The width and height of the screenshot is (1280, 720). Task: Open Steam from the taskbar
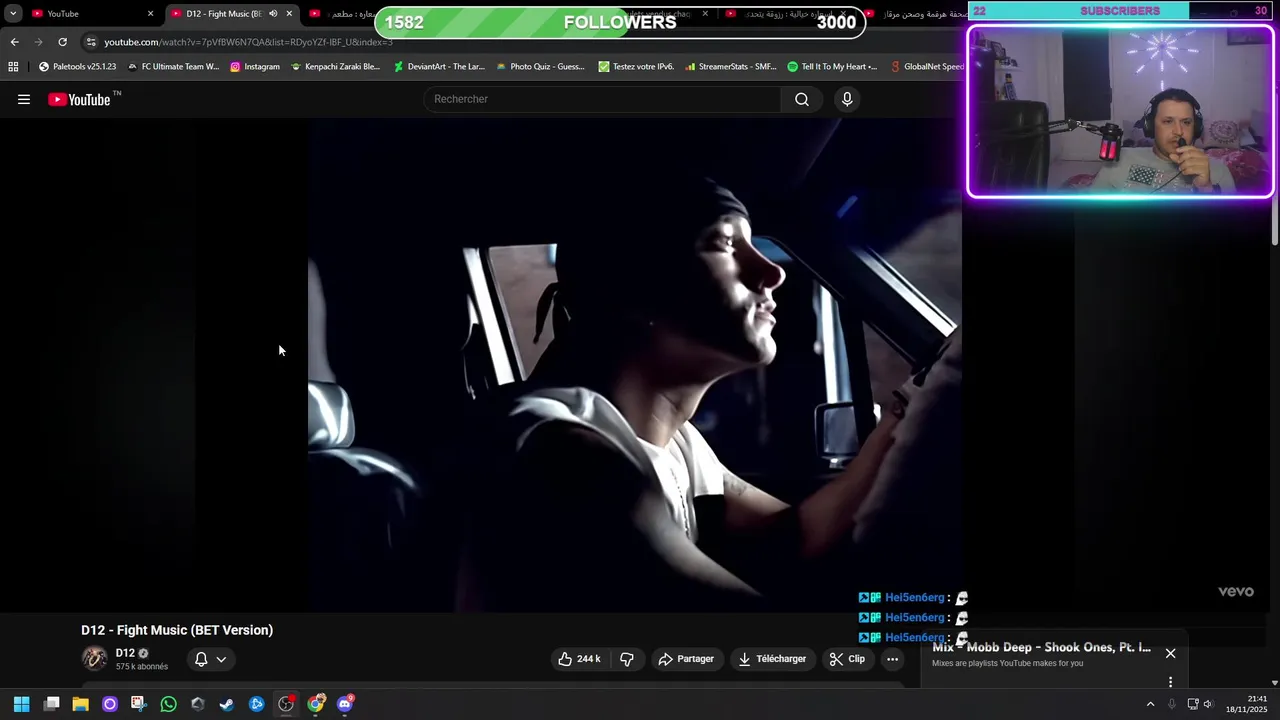coord(227,704)
